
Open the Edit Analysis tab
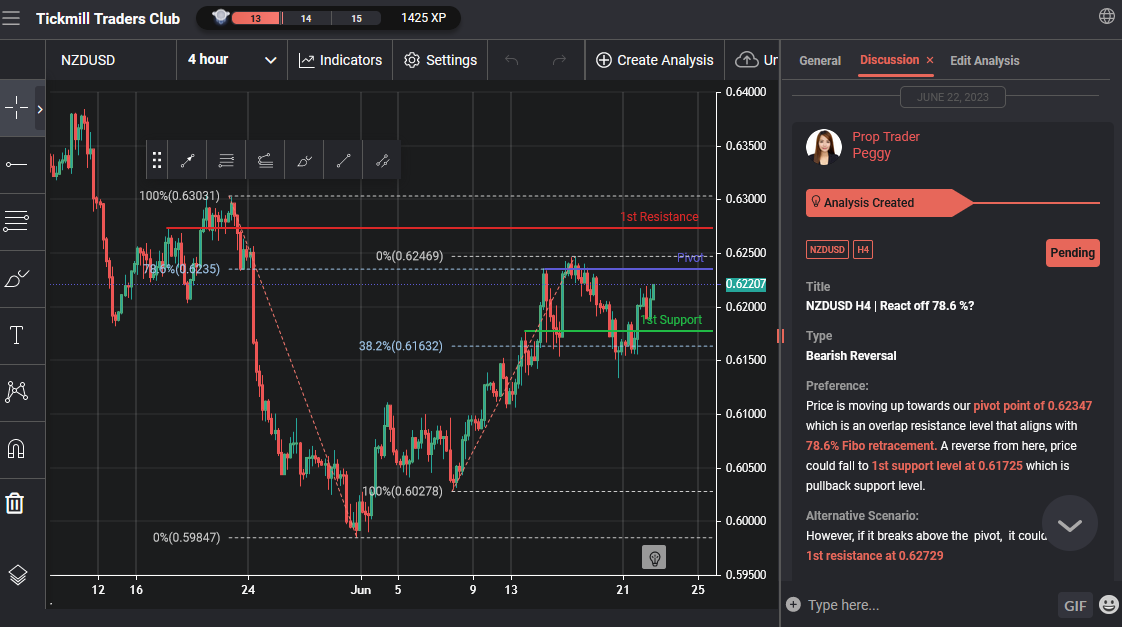point(984,61)
